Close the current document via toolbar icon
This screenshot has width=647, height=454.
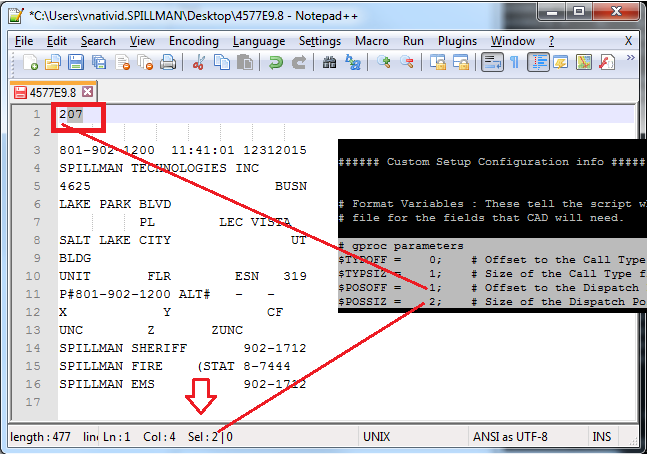pos(123,63)
